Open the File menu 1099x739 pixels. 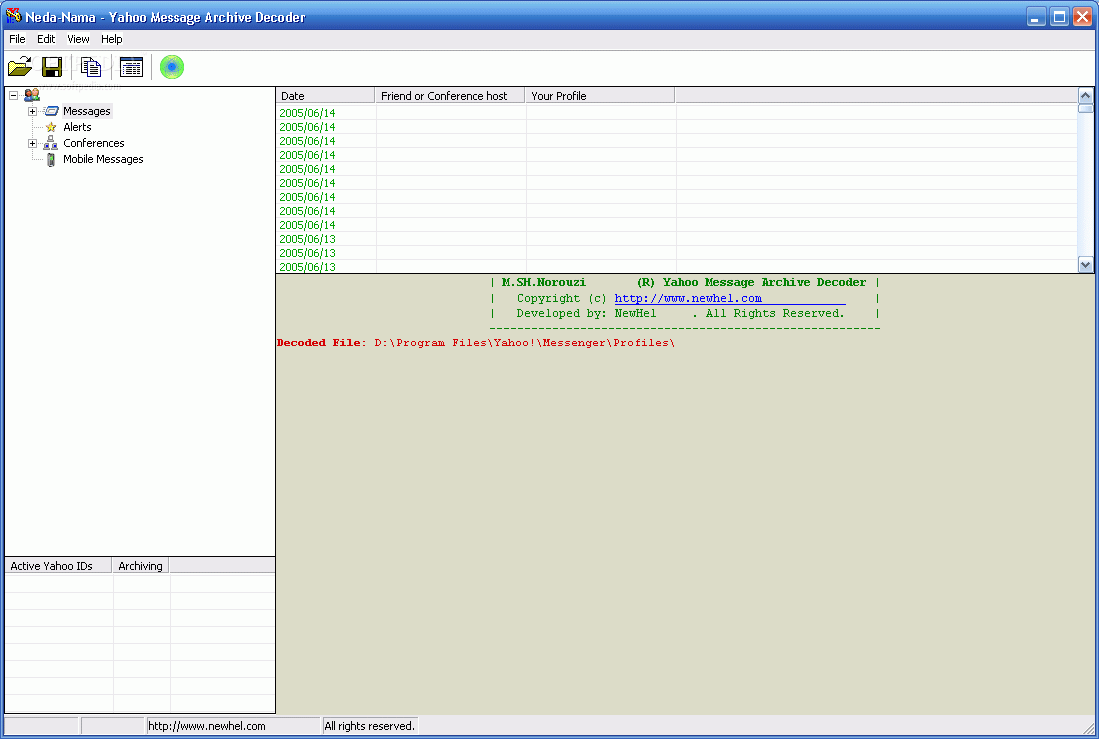[x=17, y=39]
